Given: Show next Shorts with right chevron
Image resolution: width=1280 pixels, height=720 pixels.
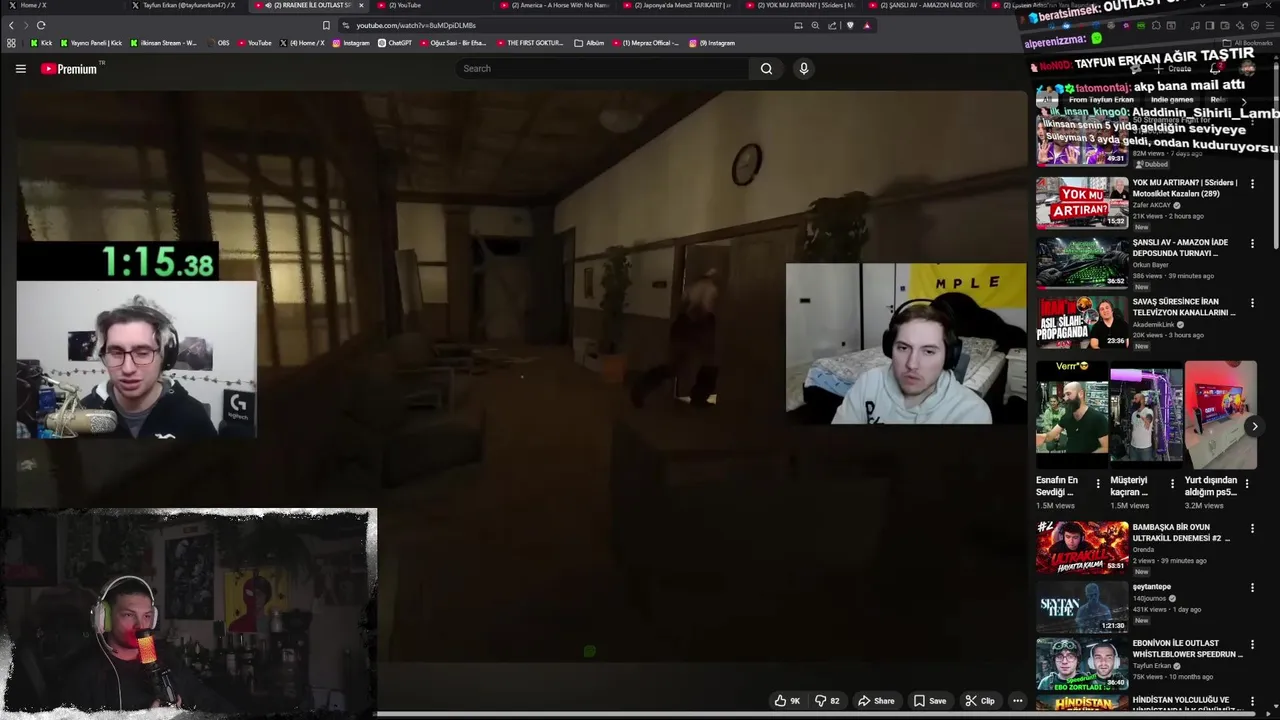Looking at the screenshot, I should point(1255,426).
